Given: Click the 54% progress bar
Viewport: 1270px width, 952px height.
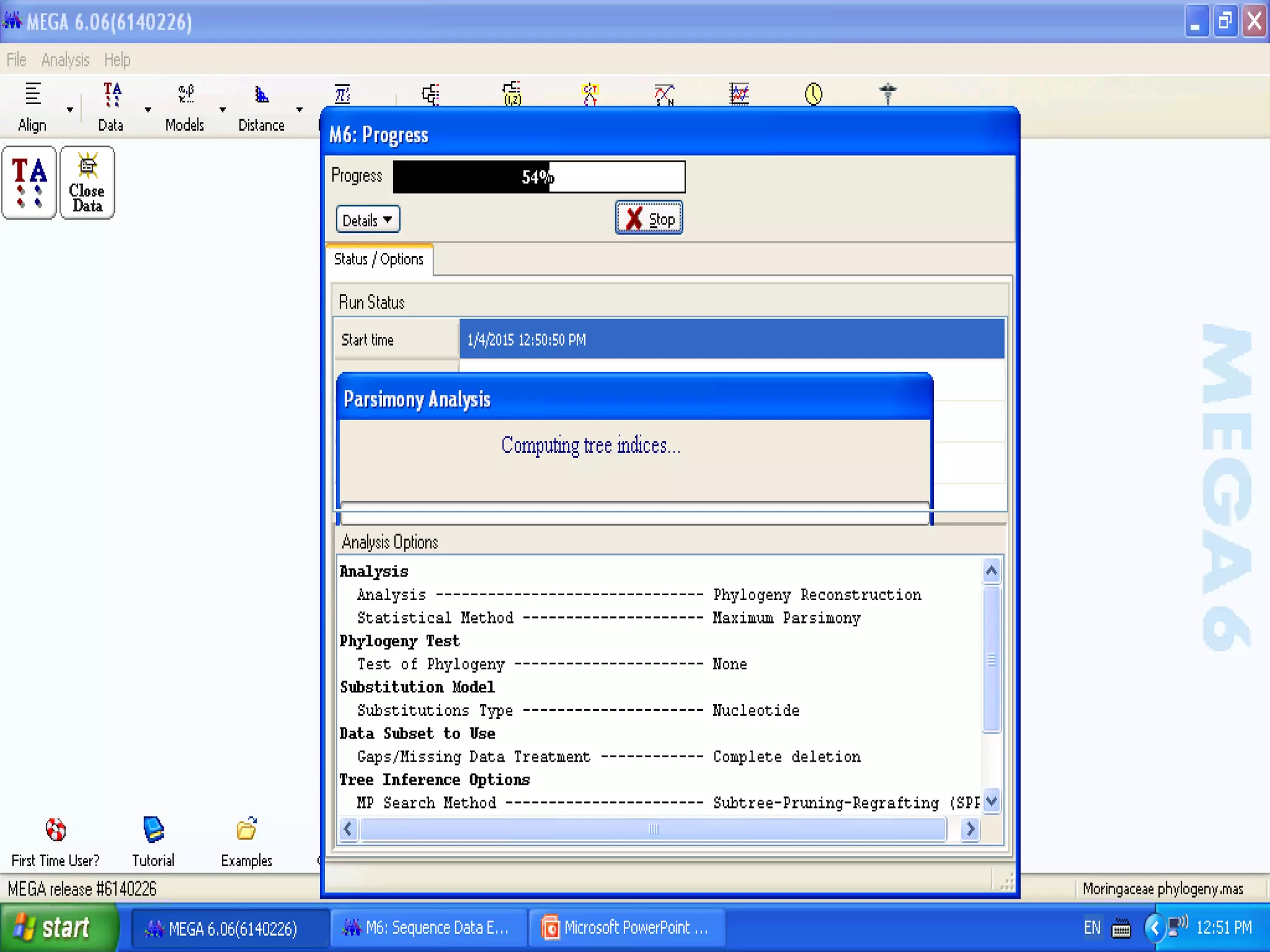Looking at the screenshot, I should (538, 177).
